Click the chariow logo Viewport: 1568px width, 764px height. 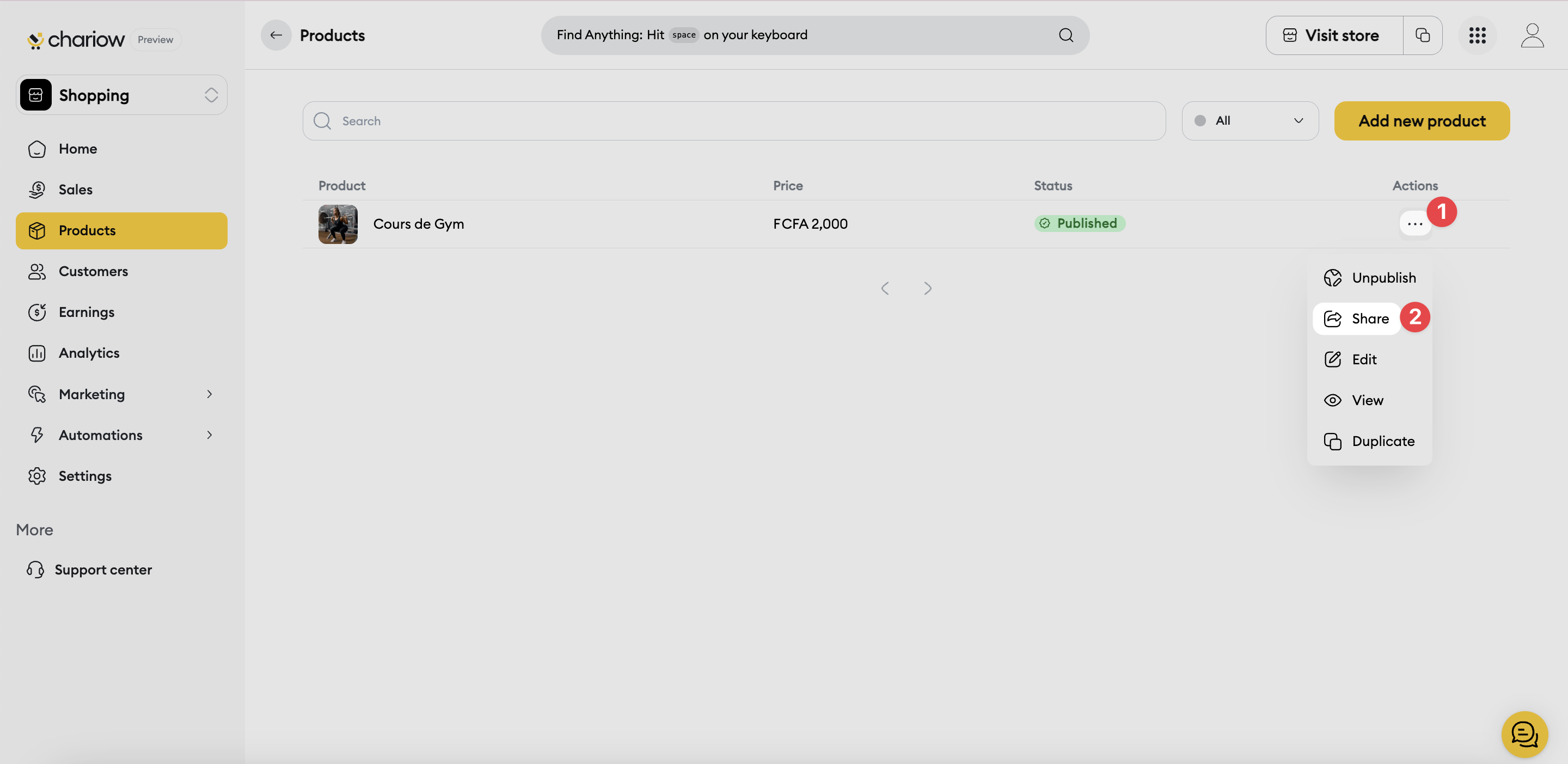click(76, 40)
